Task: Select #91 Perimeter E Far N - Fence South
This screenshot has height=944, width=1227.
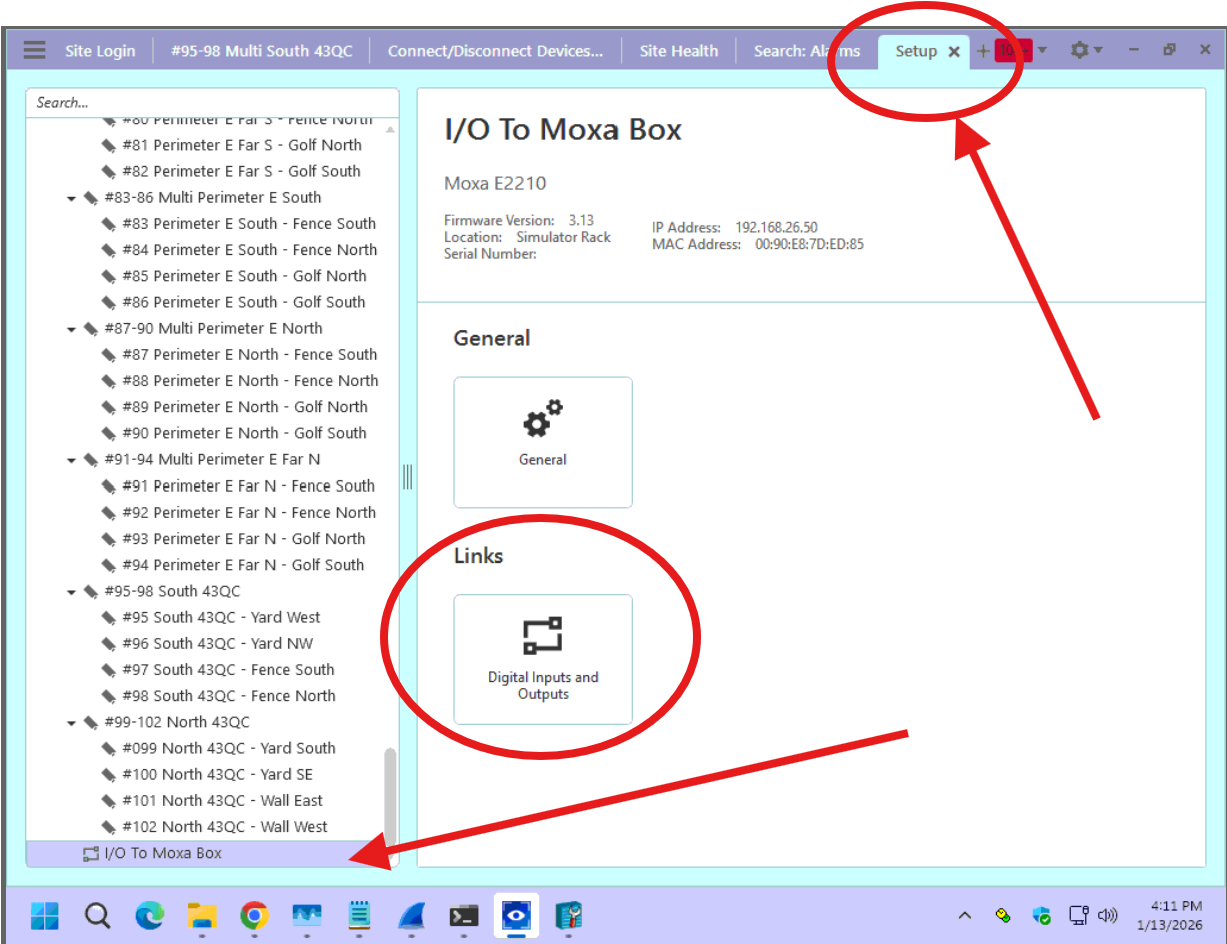Action: tap(248, 486)
